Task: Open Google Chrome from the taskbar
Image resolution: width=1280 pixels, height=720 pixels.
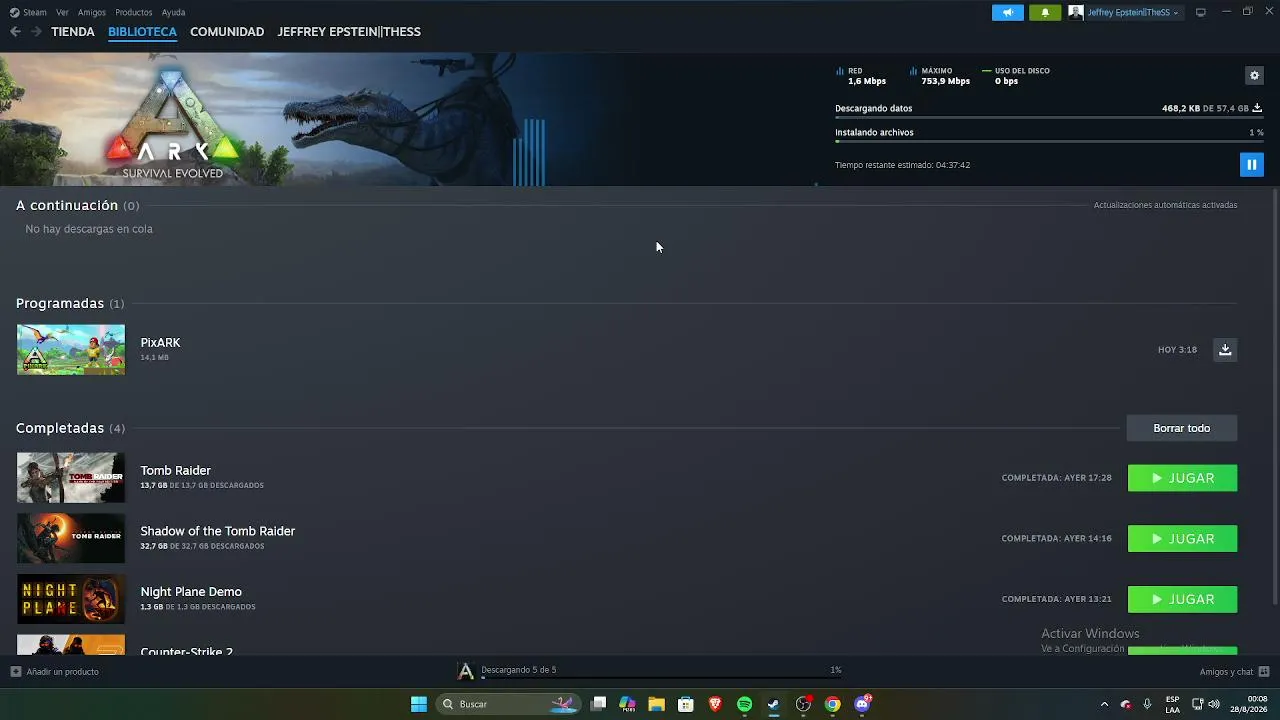Action: point(832,704)
